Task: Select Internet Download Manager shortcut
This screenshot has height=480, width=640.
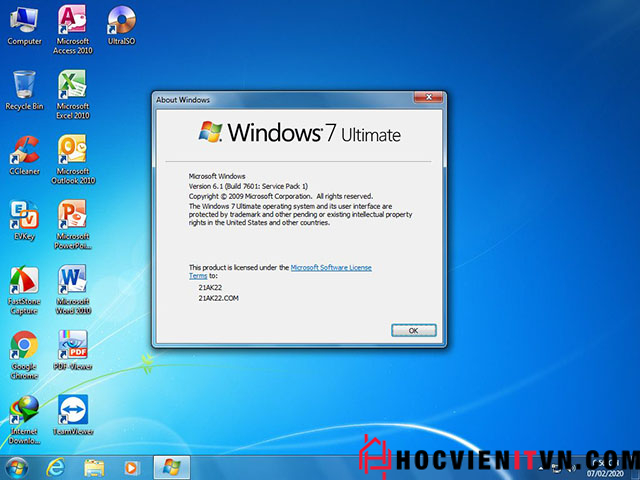Action: pos(24,420)
